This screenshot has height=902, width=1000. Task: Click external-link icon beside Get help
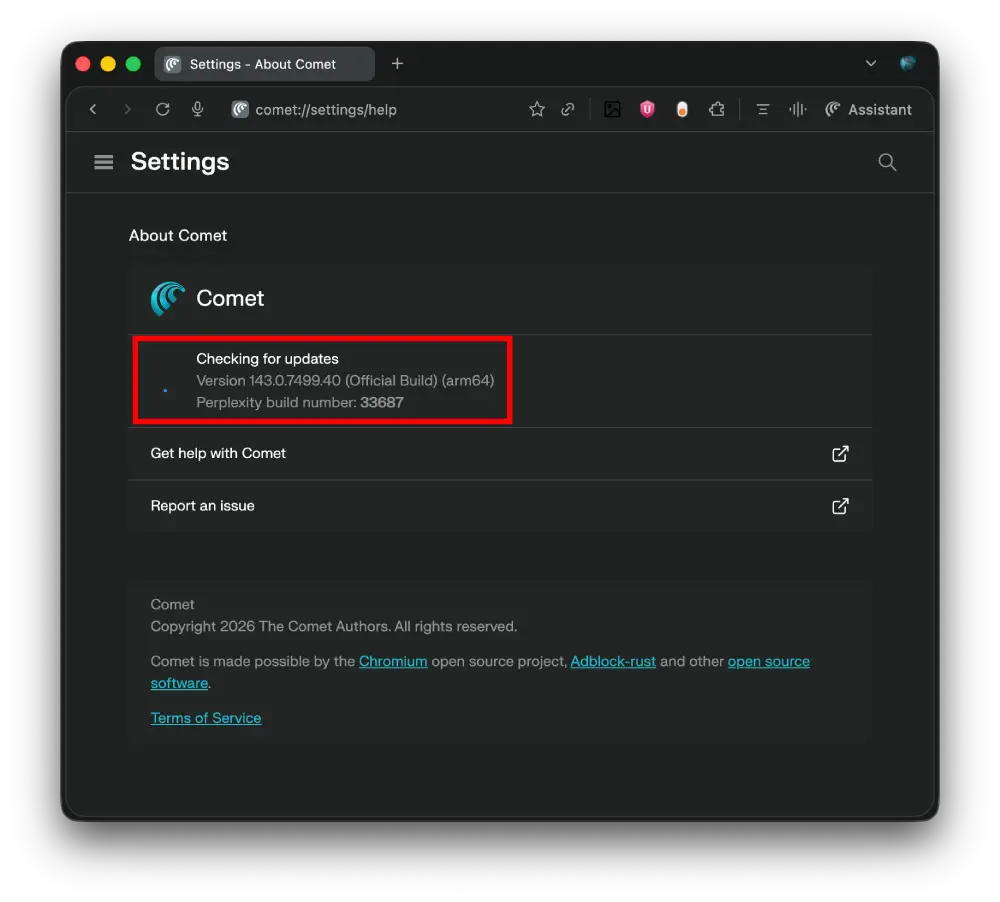point(841,454)
